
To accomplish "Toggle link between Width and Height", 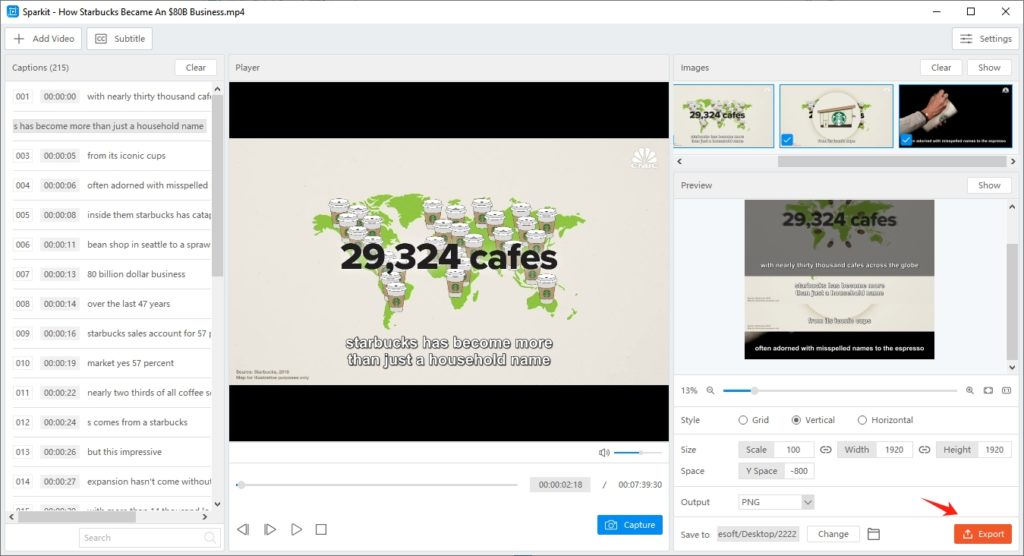I will click(x=924, y=450).
